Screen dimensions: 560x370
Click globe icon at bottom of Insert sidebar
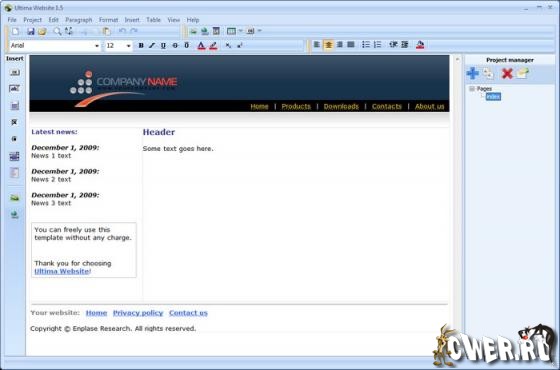[x=15, y=214]
